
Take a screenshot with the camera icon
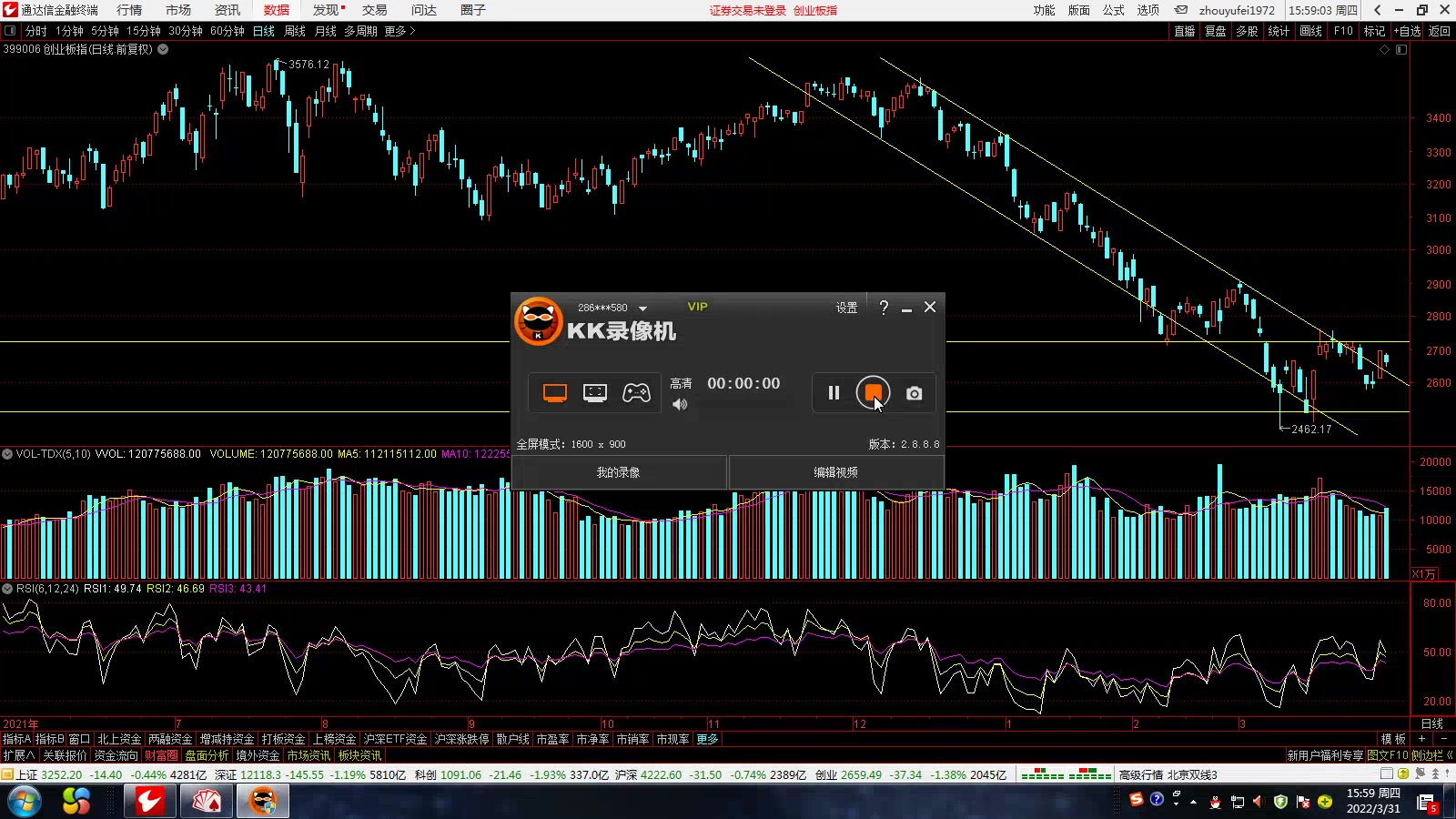point(915,393)
